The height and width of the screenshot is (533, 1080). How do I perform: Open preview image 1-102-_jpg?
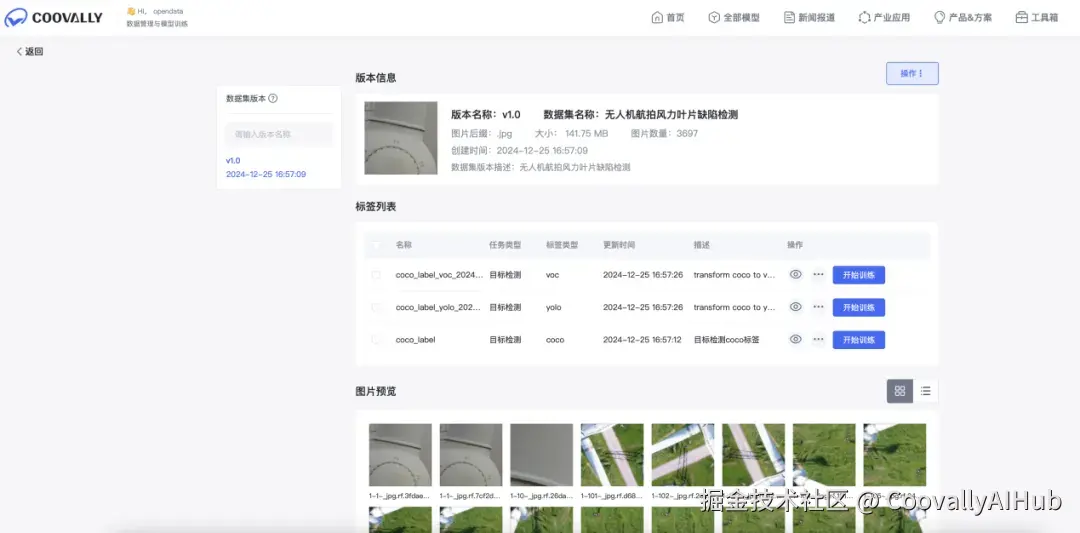(x=683, y=454)
